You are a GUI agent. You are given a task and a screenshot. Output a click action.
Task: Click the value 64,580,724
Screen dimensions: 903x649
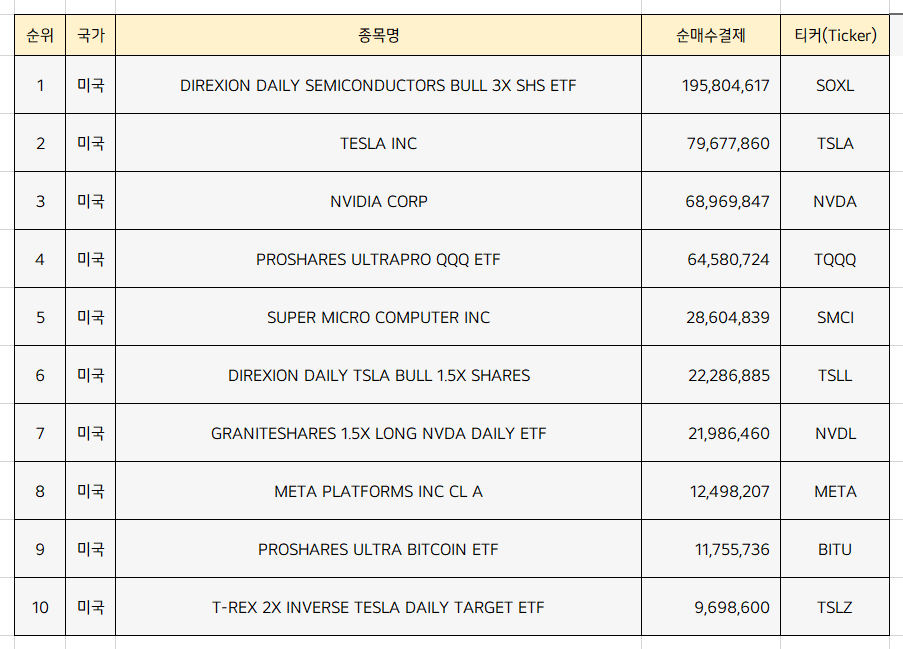click(x=728, y=260)
